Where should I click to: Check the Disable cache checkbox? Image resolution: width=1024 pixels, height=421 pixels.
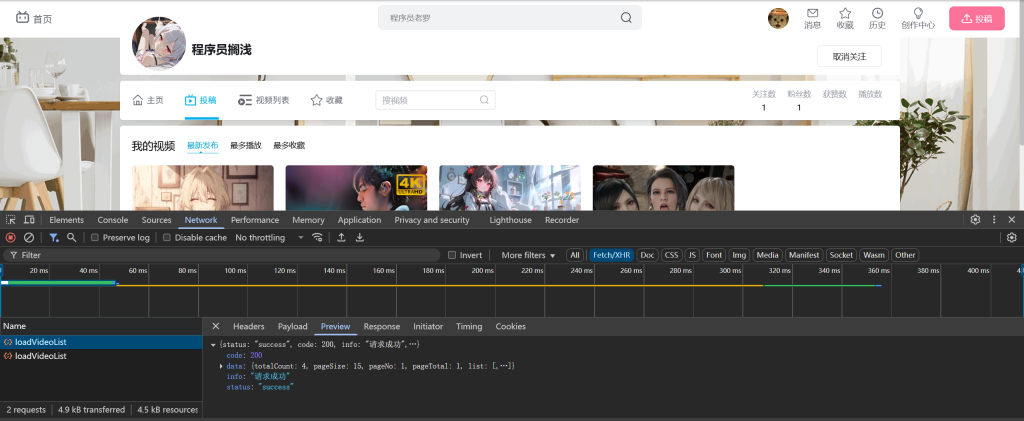(x=167, y=238)
